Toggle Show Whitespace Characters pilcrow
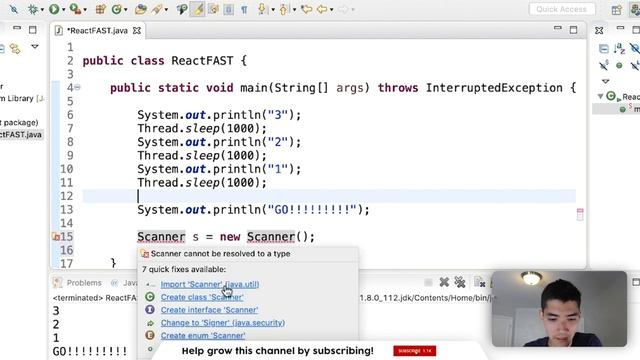The width and height of the screenshot is (640, 360). point(244,9)
